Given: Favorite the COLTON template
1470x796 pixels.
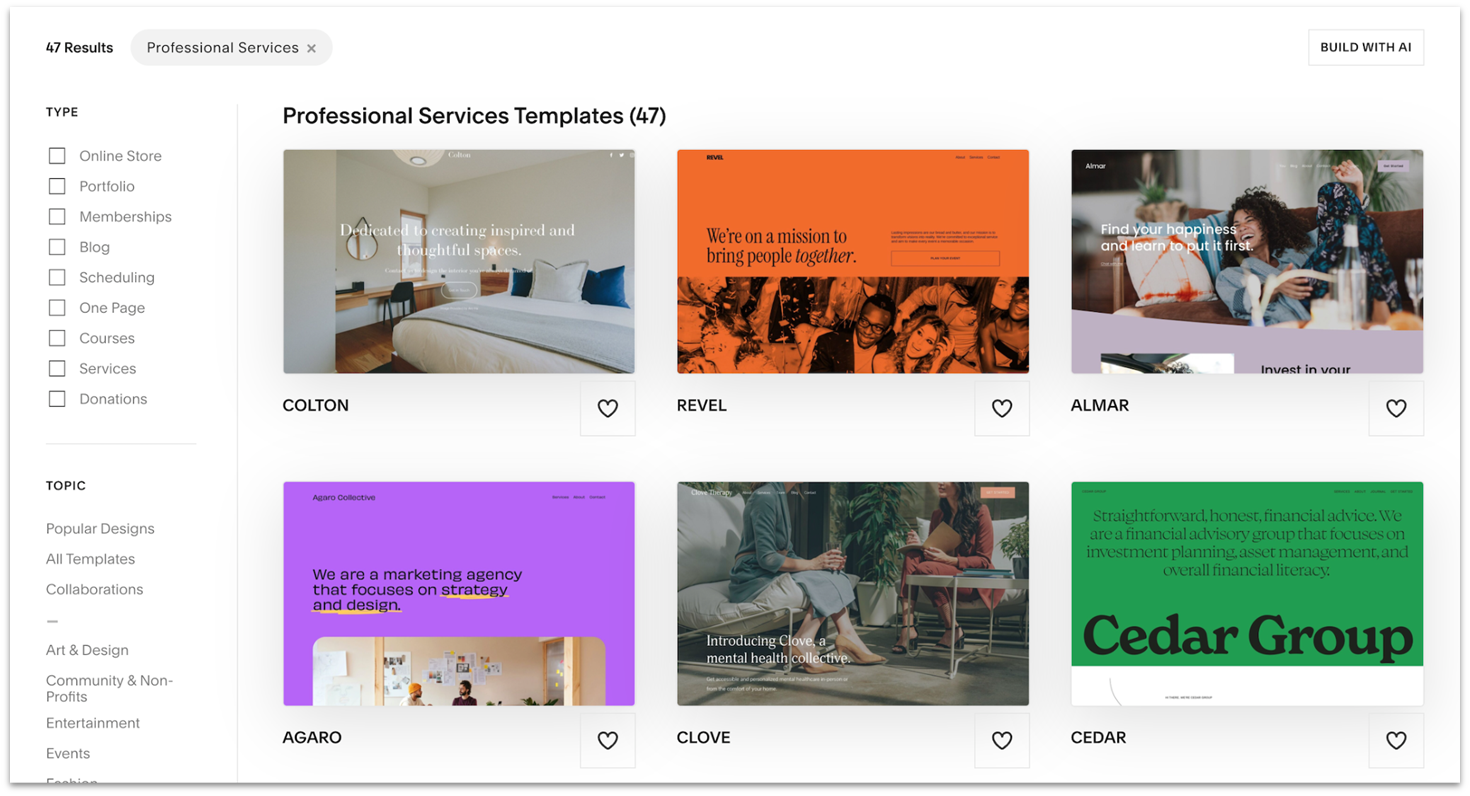Looking at the screenshot, I should pyautogui.click(x=607, y=408).
